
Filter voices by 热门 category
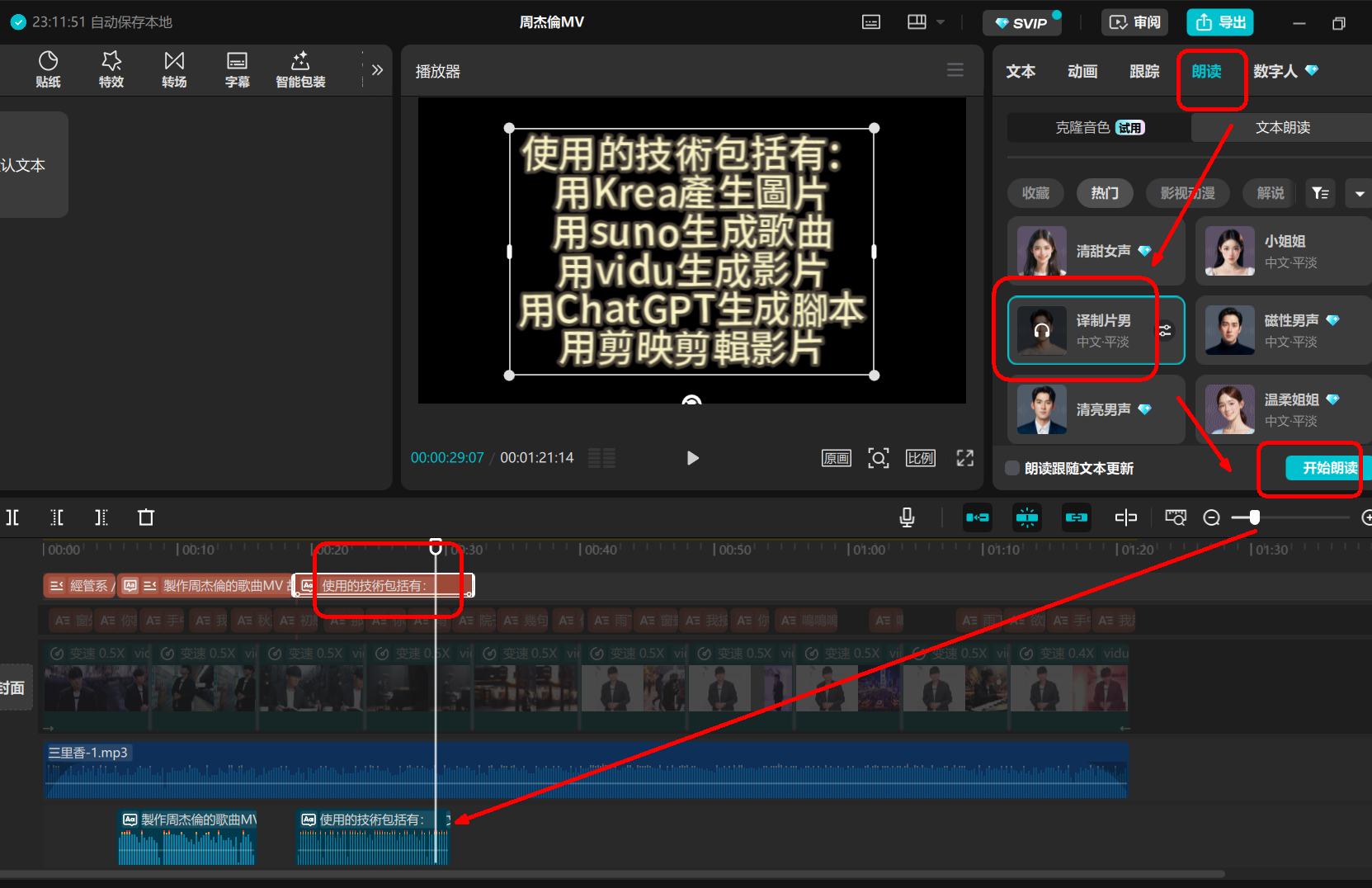[1105, 193]
